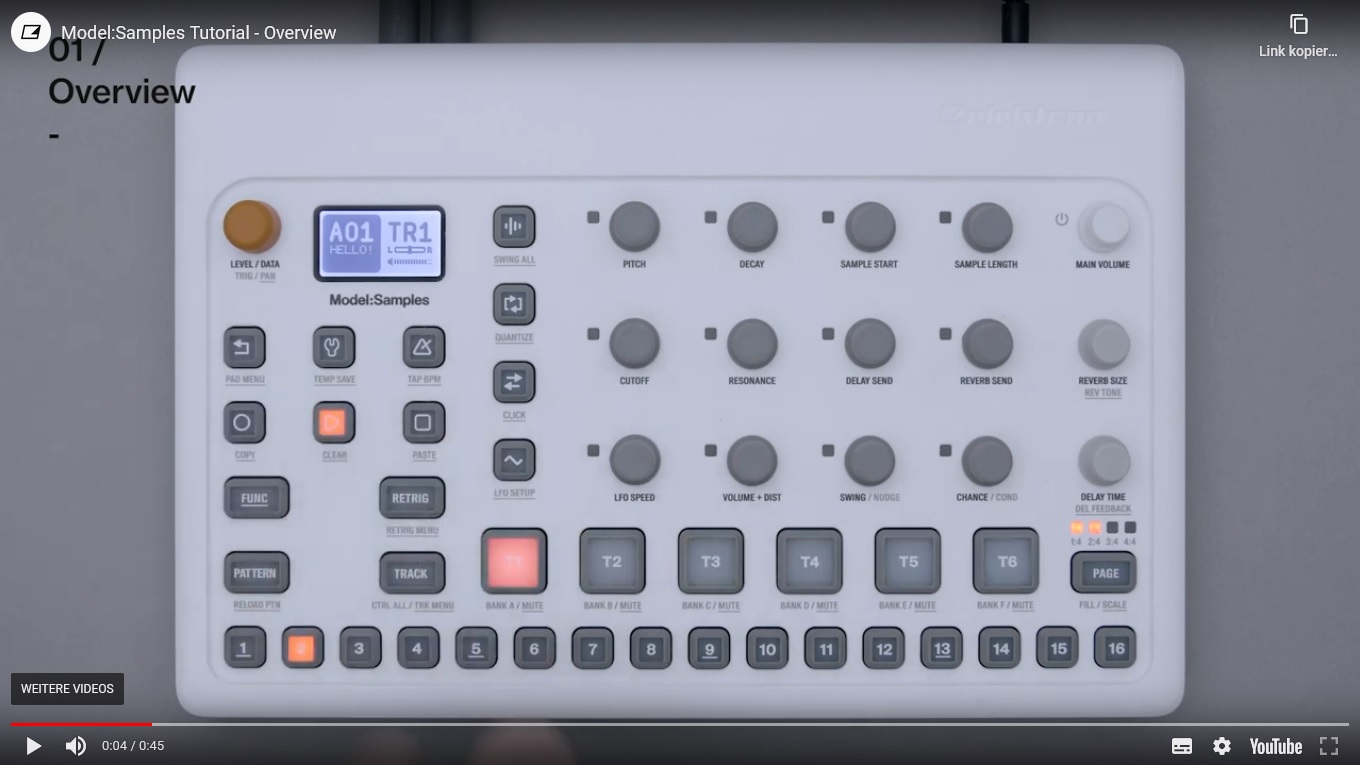
Task: Click the Resonance knob
Action: click(752, 344)
